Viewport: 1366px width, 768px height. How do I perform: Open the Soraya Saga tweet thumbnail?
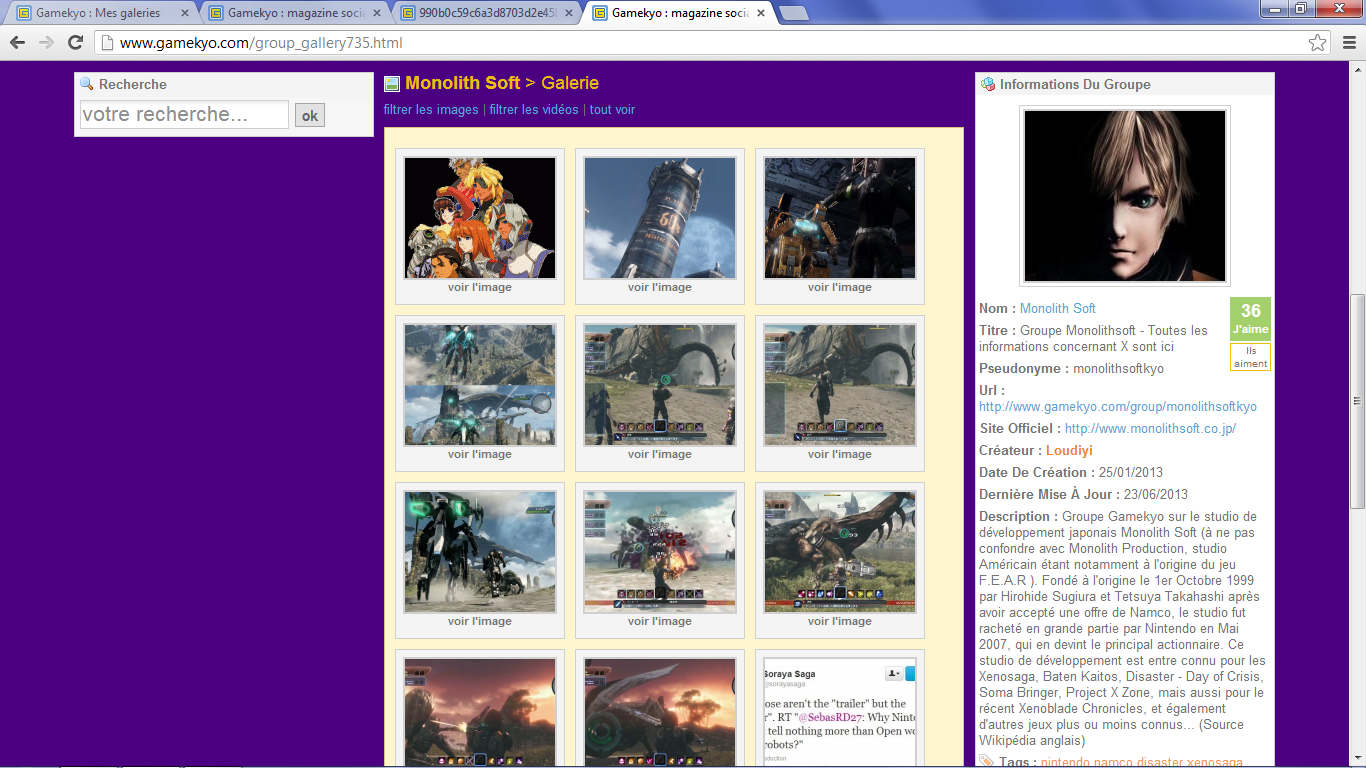[x=840, y=712]
